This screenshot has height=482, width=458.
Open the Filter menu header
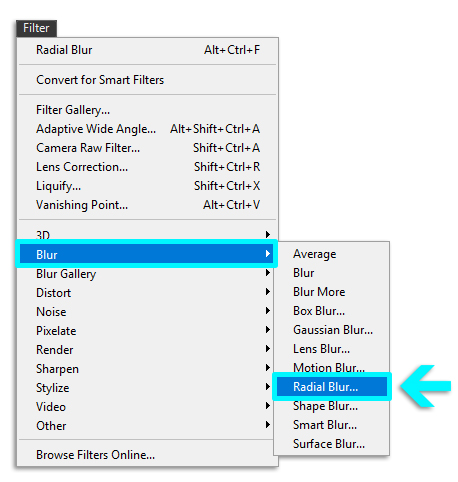pyautogui.click(x=36, y=28)
